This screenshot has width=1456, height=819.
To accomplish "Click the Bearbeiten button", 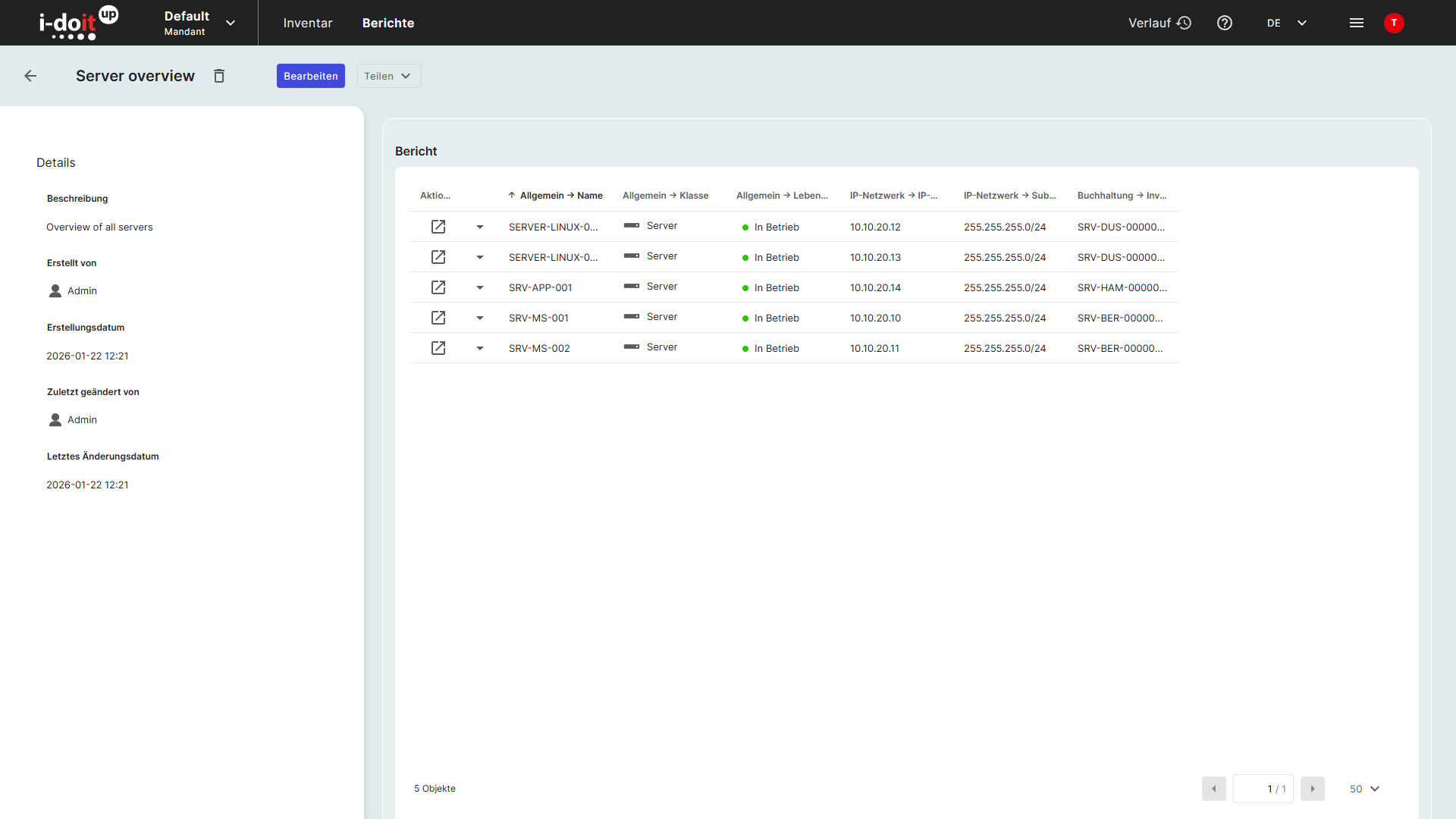I will click(x=310, y=76).
